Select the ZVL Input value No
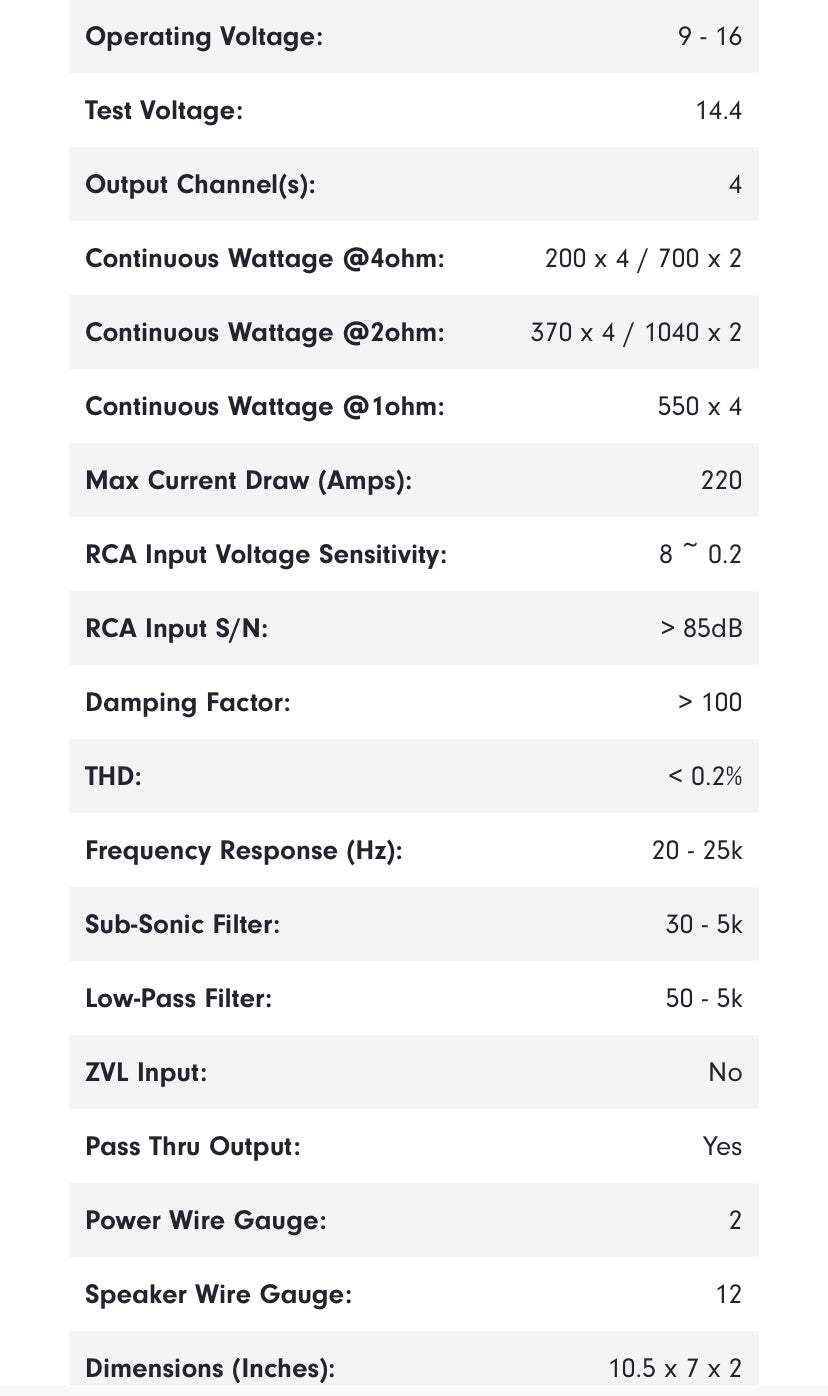 click(725, 1073)
